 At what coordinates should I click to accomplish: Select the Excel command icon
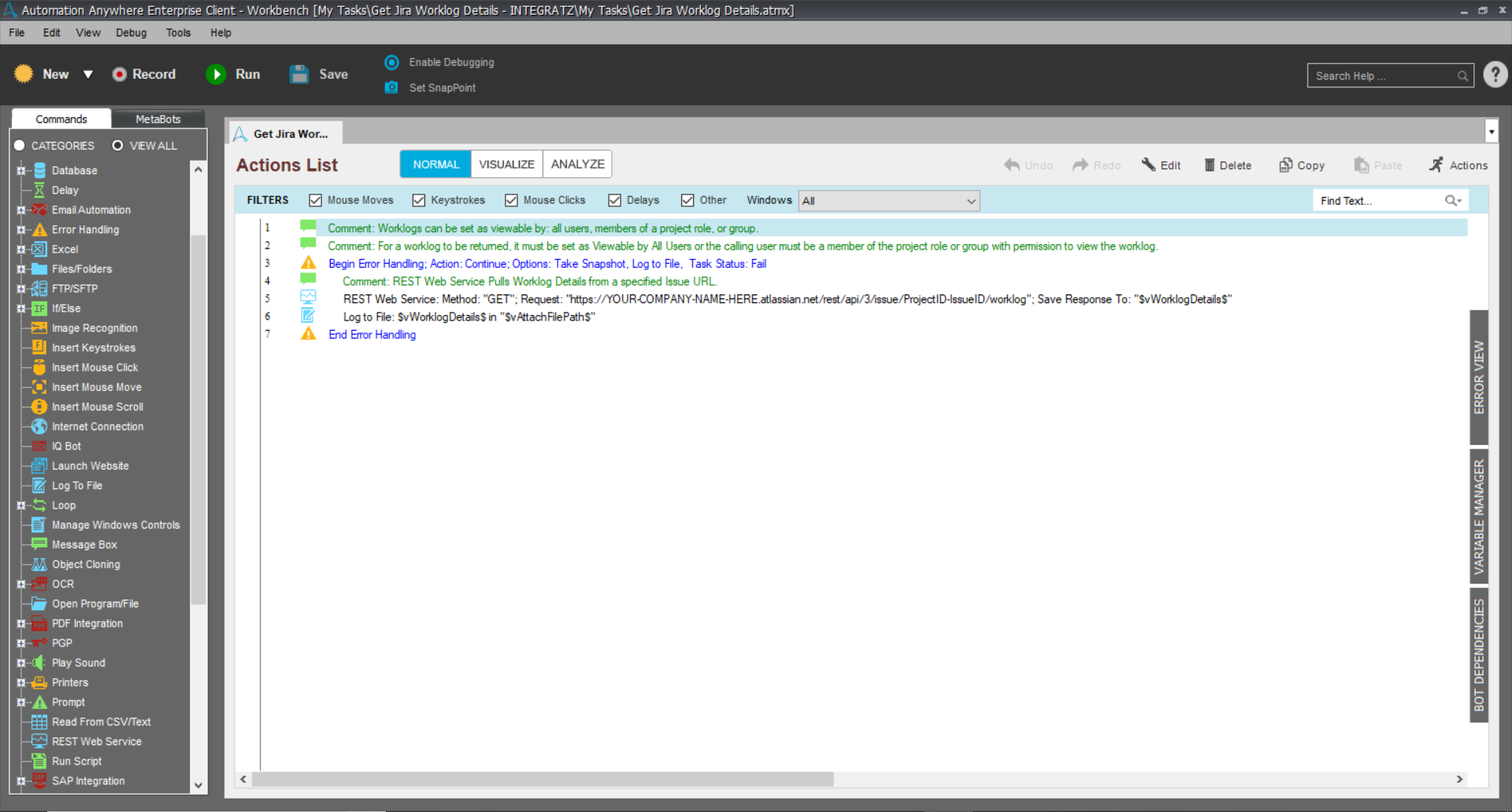39,250
